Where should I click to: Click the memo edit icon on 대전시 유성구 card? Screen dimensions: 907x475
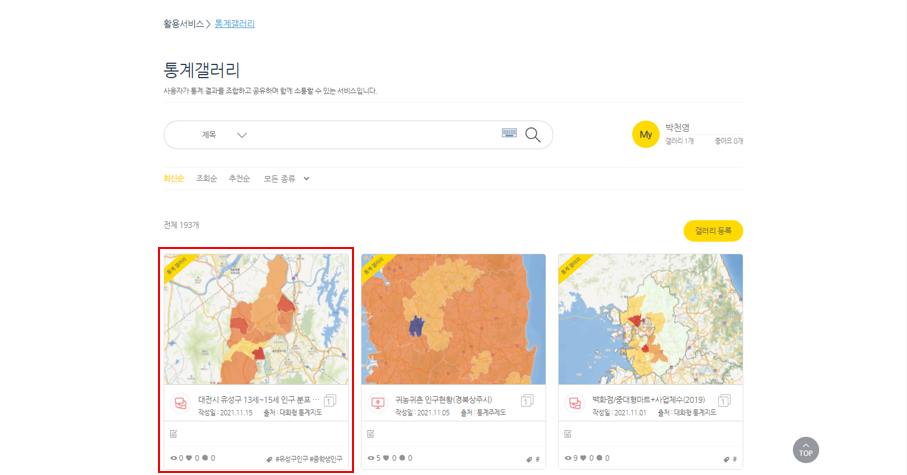(174, 434)
